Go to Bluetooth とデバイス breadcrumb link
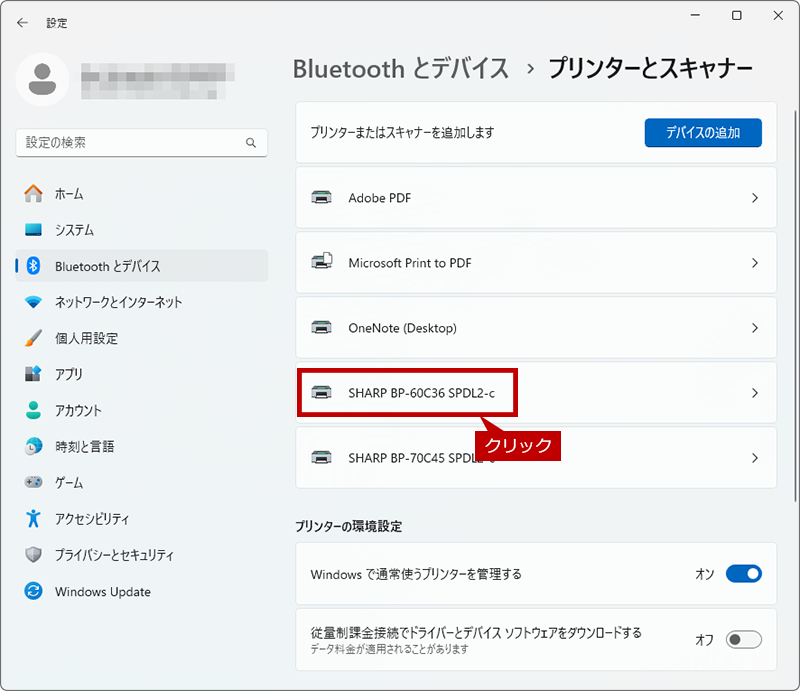Image resolution: width=800 pixels, height=691 pixels. click(x=401, y=69)
